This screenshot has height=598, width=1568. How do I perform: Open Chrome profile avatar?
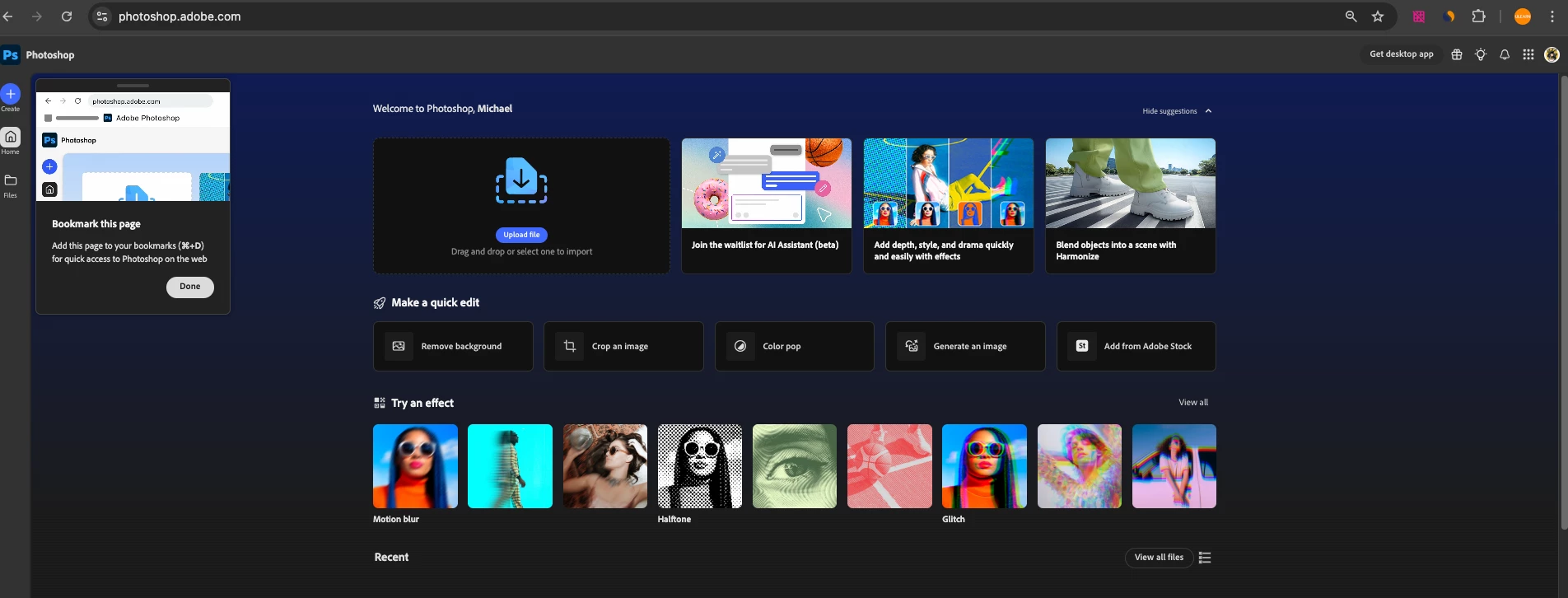1523,16
